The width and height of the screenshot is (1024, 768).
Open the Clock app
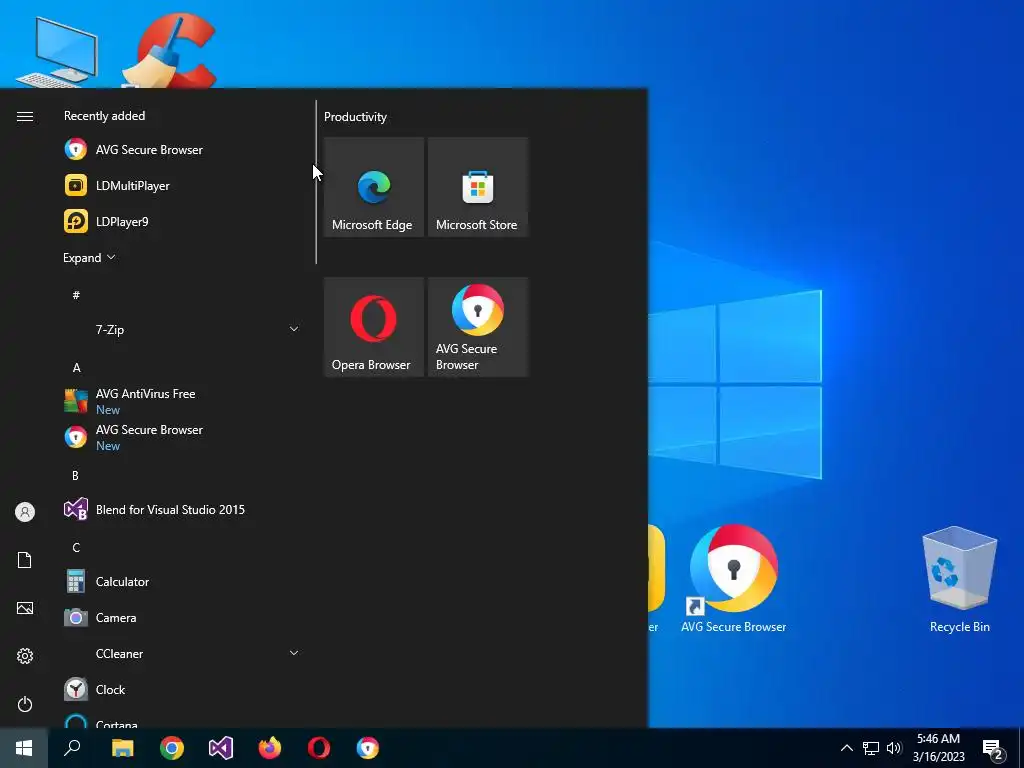pyautogui.click(x=183, y=690)
